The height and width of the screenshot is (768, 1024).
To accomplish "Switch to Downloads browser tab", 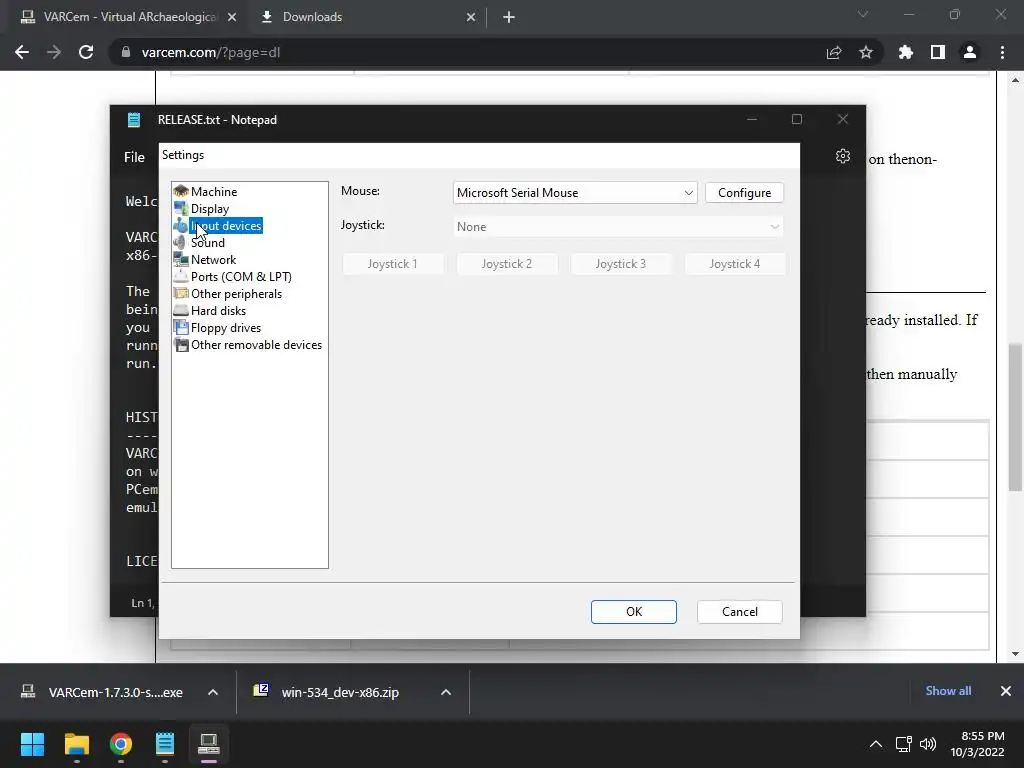I will tap(366, 17).
